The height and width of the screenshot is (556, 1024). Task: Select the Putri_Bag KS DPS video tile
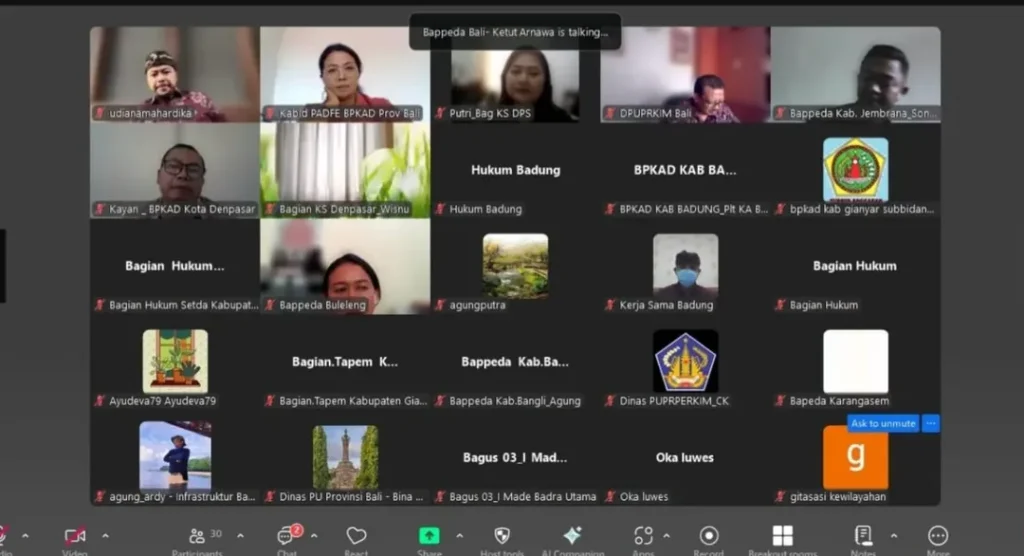point(515,75)
